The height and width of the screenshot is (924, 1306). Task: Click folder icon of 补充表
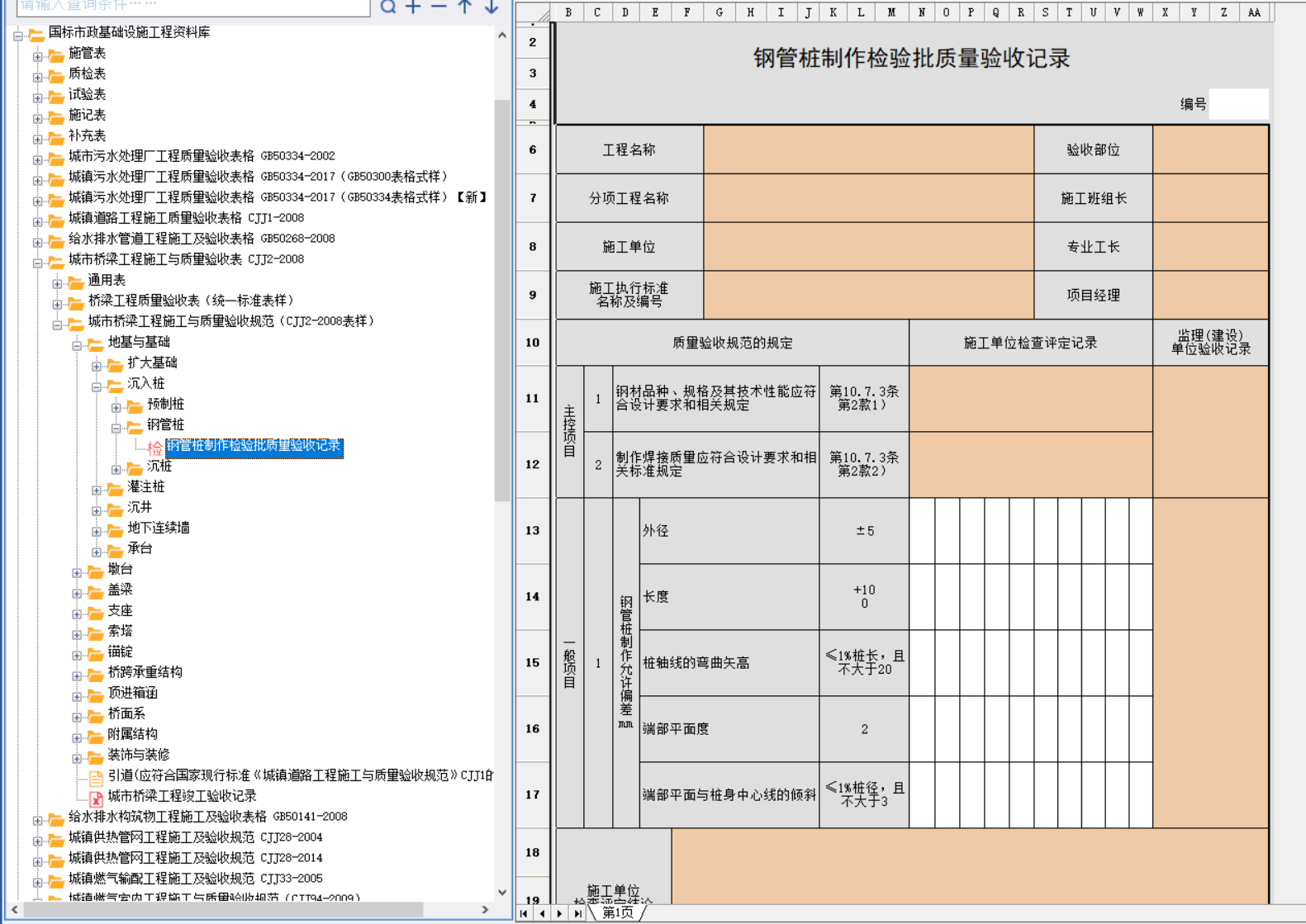56,138
